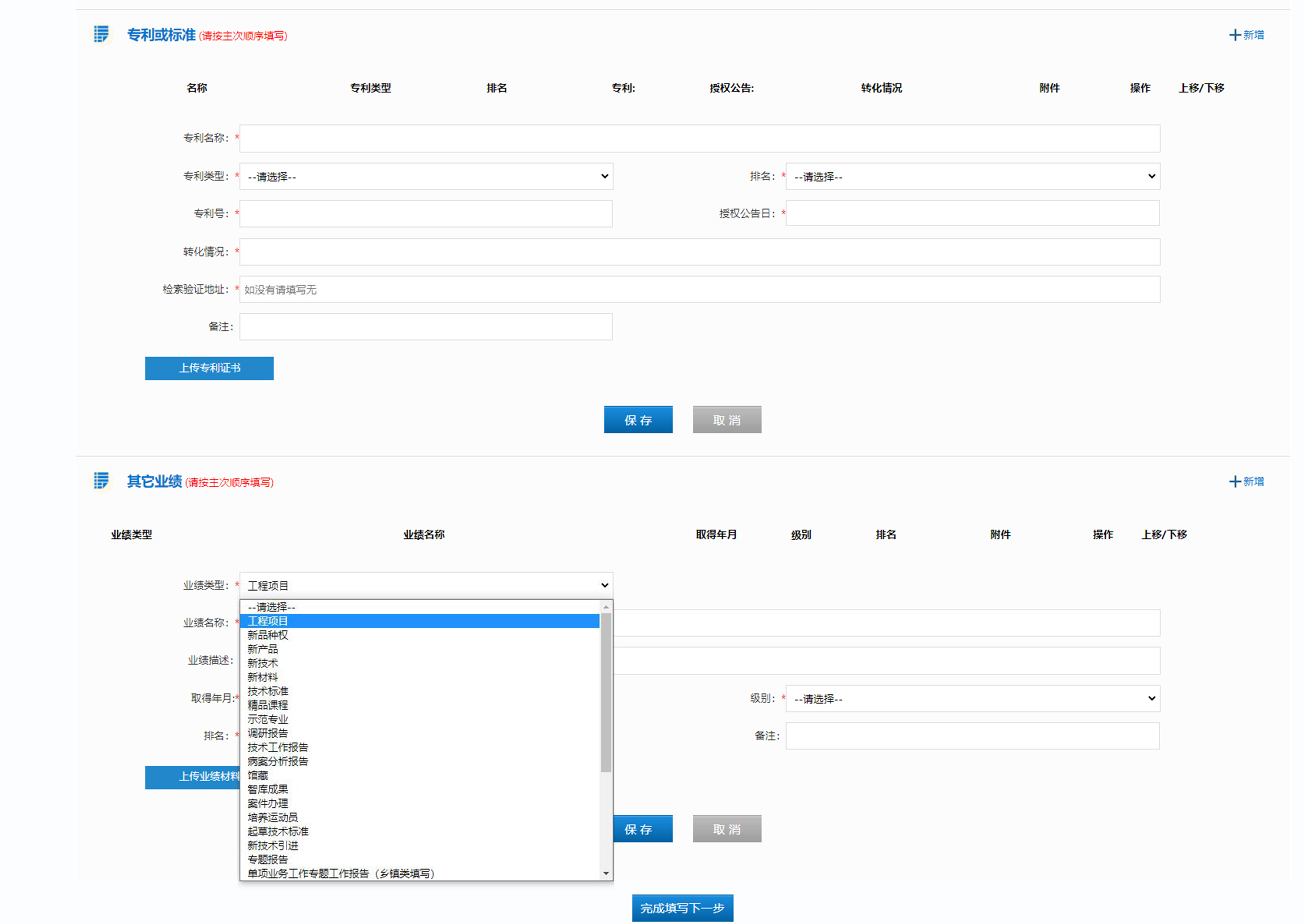Open the 专利类型 dropdown
This screenshot has width=1307, height=924.
pyautogui.click(x=426, y=177)
